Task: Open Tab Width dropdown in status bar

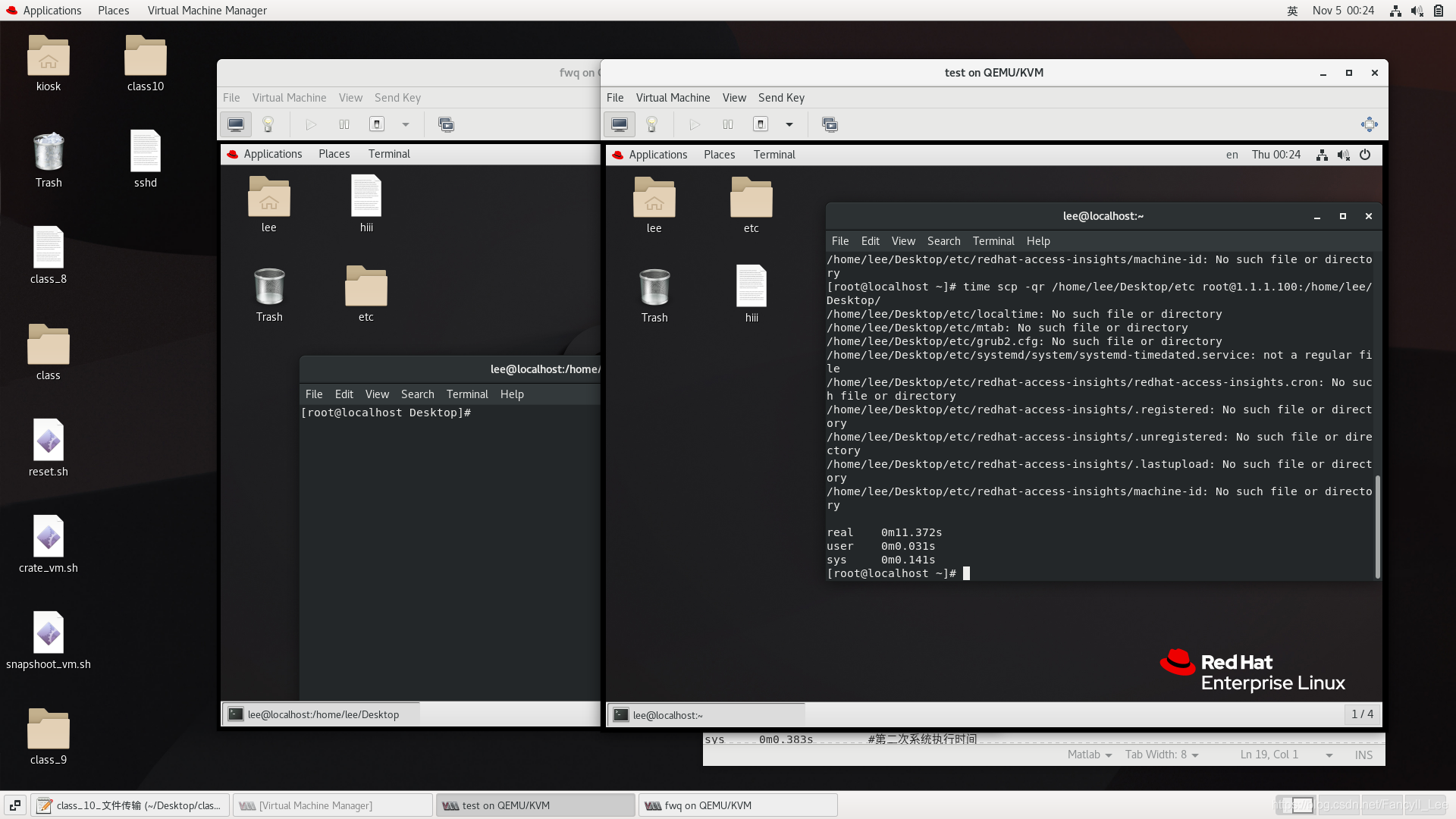Action: (1161, 755)
